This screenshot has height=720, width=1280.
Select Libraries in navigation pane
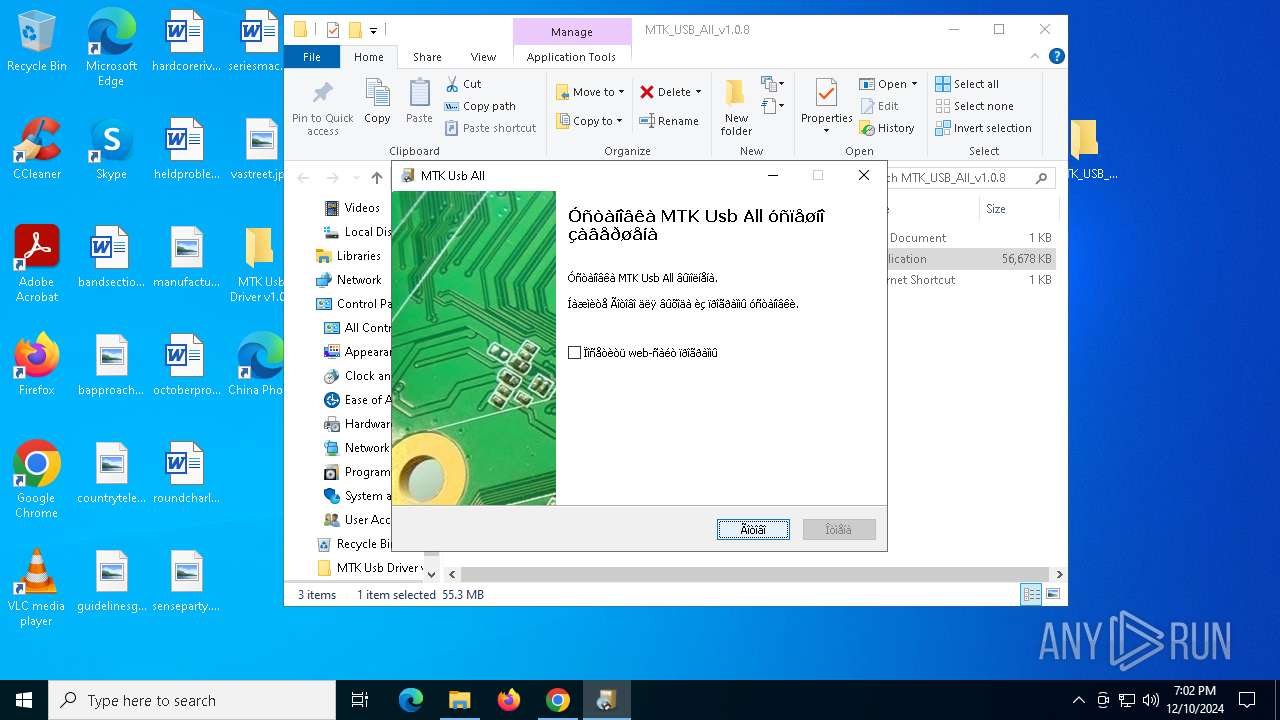click(348, 256)
